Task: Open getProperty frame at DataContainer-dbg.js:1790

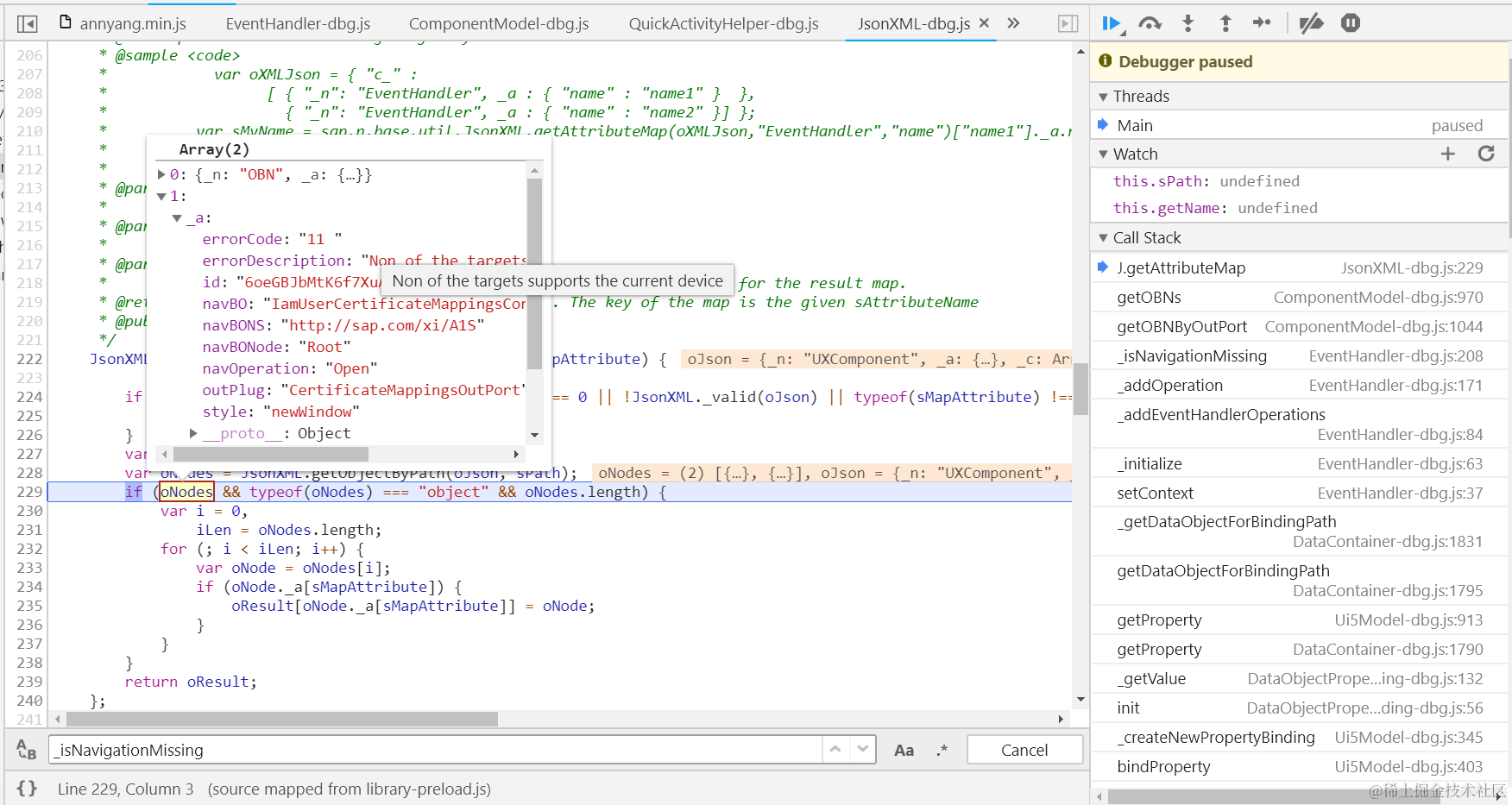Action: pyautogui.click(x=1300, y=650)
